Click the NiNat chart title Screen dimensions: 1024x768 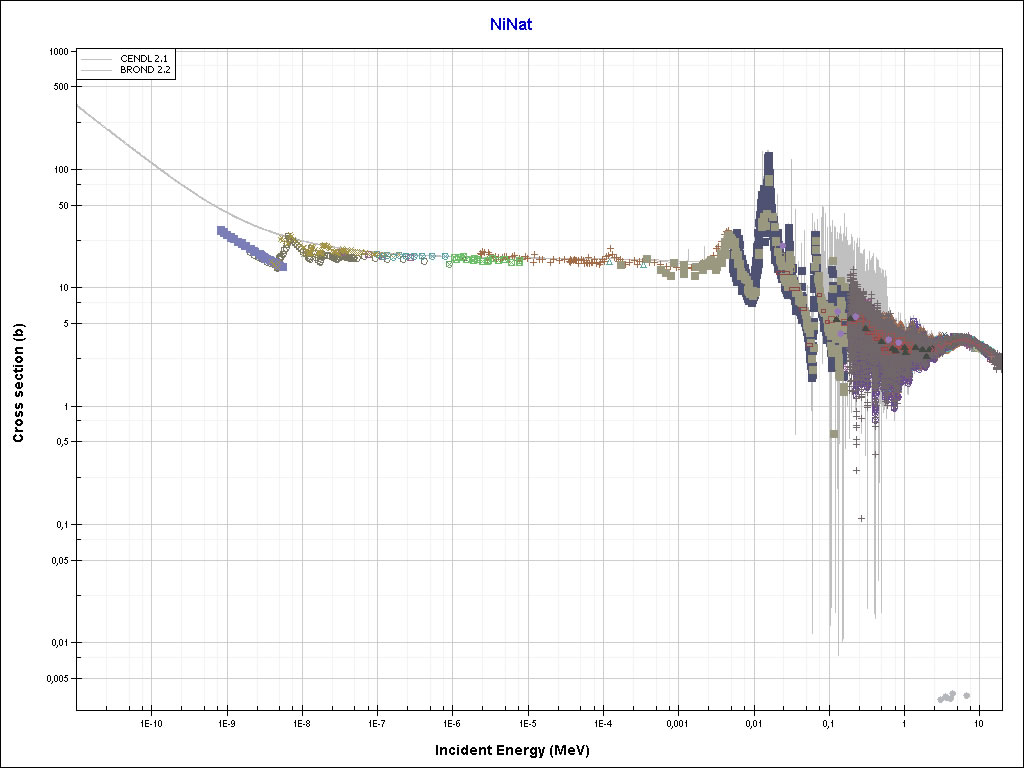[511, 24]
